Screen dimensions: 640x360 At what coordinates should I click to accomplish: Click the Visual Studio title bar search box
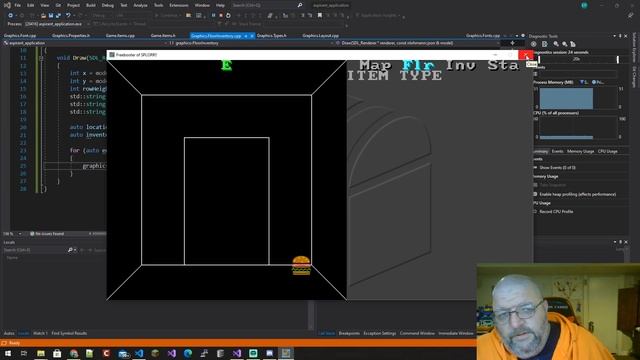(267, 5)
